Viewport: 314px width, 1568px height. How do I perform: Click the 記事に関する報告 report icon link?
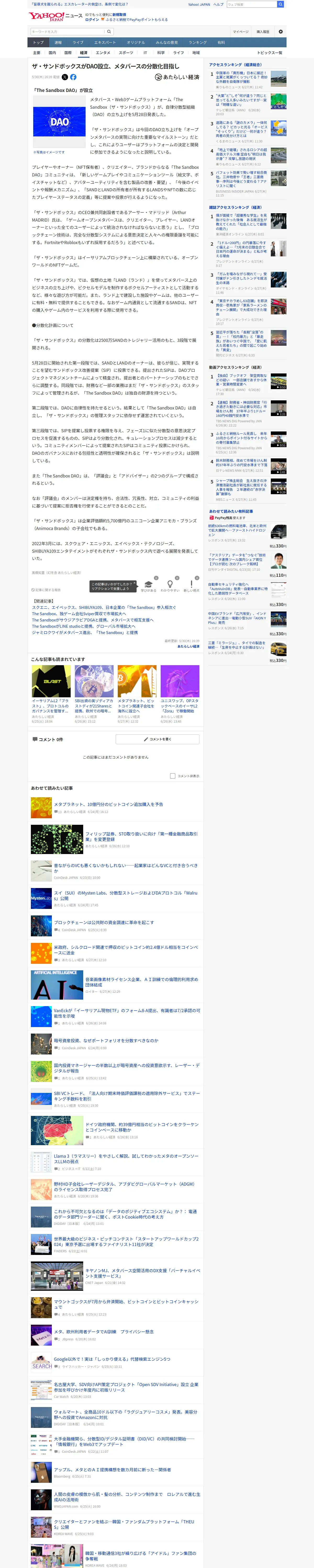(x=46, y=590)
